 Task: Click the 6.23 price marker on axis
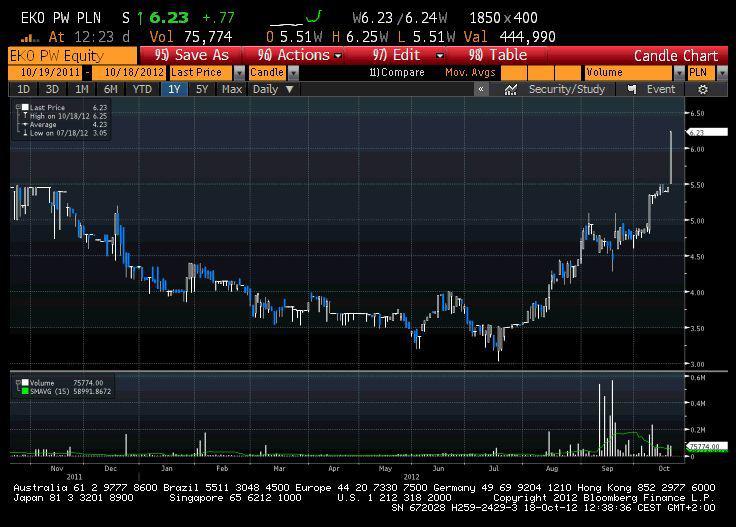[x=707, y=132]
